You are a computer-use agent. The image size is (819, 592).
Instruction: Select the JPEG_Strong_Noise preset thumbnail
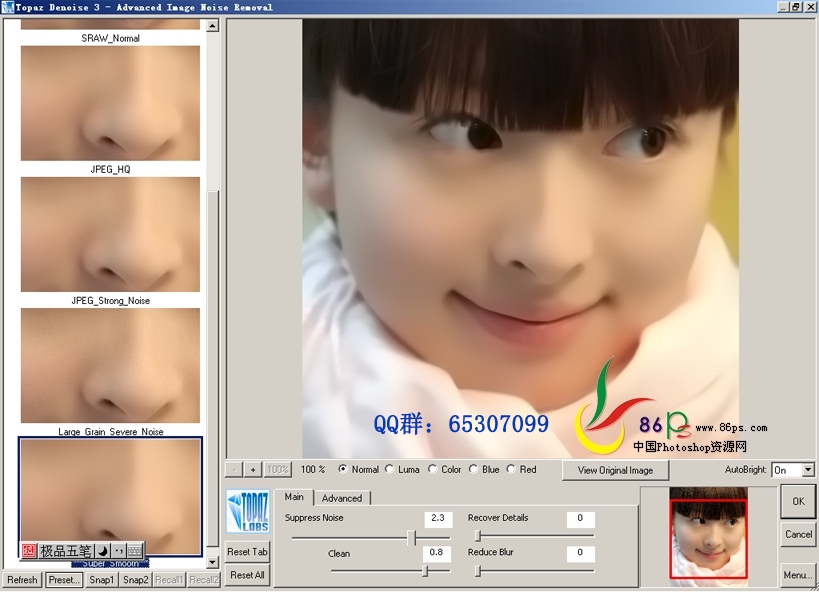click(110, 234)
